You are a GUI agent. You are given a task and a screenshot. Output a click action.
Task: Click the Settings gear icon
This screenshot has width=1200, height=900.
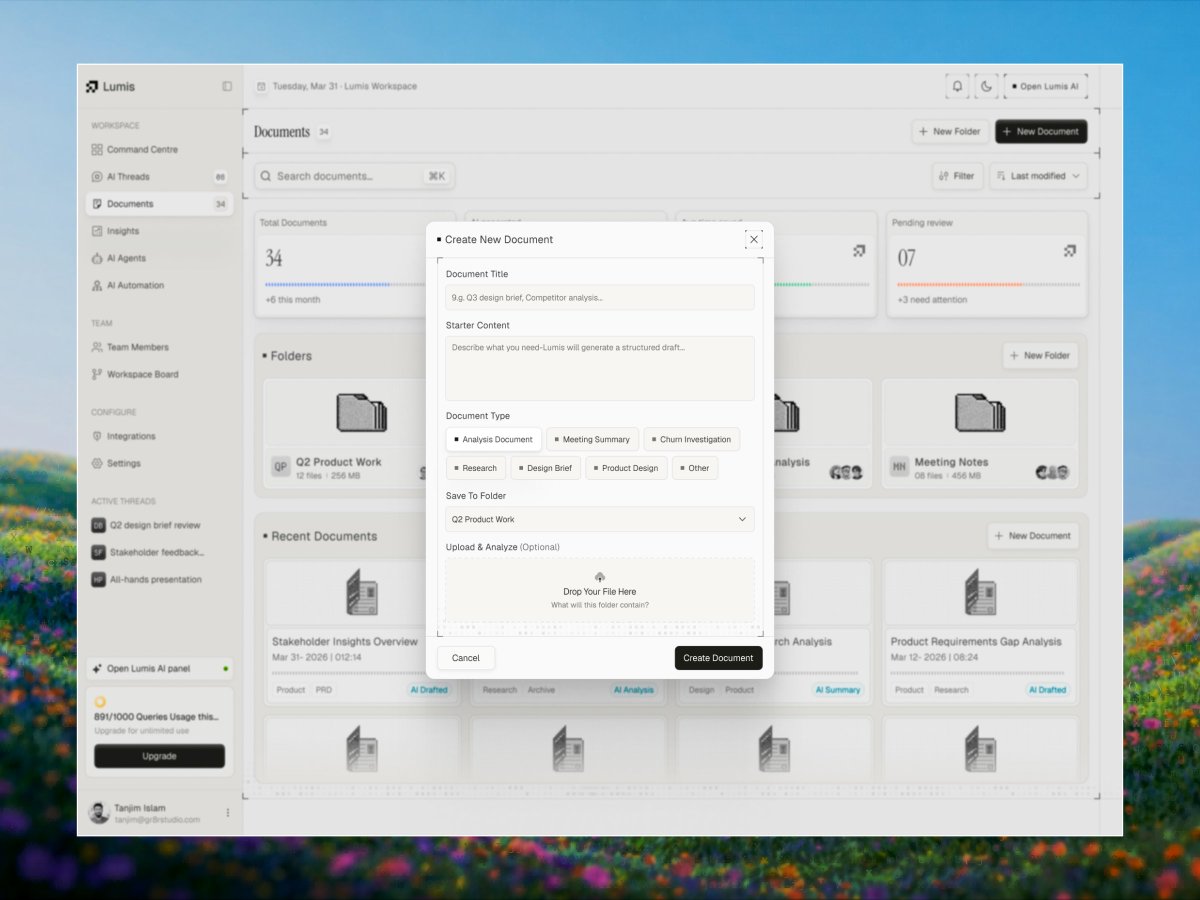(97, 463)
